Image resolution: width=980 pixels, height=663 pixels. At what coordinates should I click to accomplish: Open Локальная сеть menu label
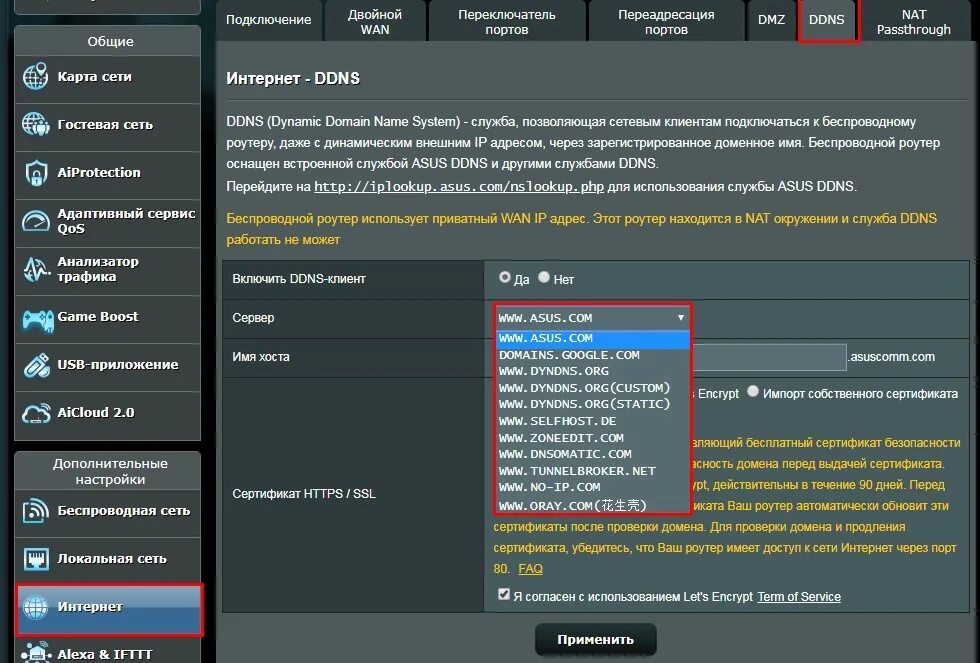(112, 559)
